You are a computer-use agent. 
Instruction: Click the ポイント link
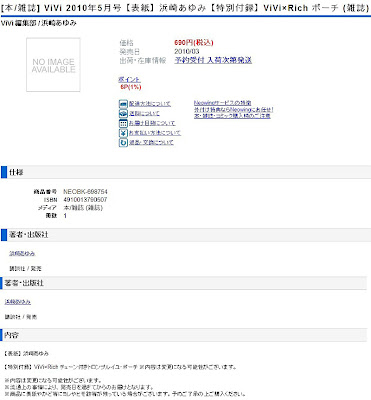coord(129,80)
